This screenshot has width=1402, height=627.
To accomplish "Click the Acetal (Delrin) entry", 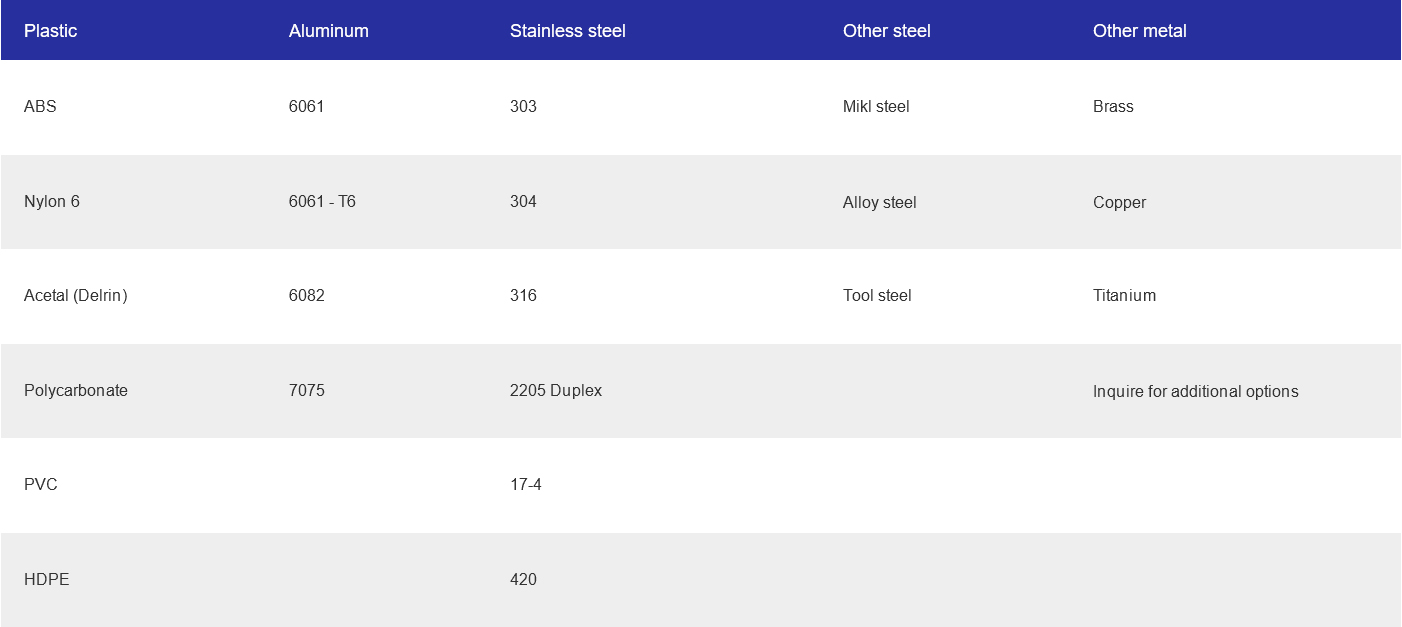I will point(76,295).
